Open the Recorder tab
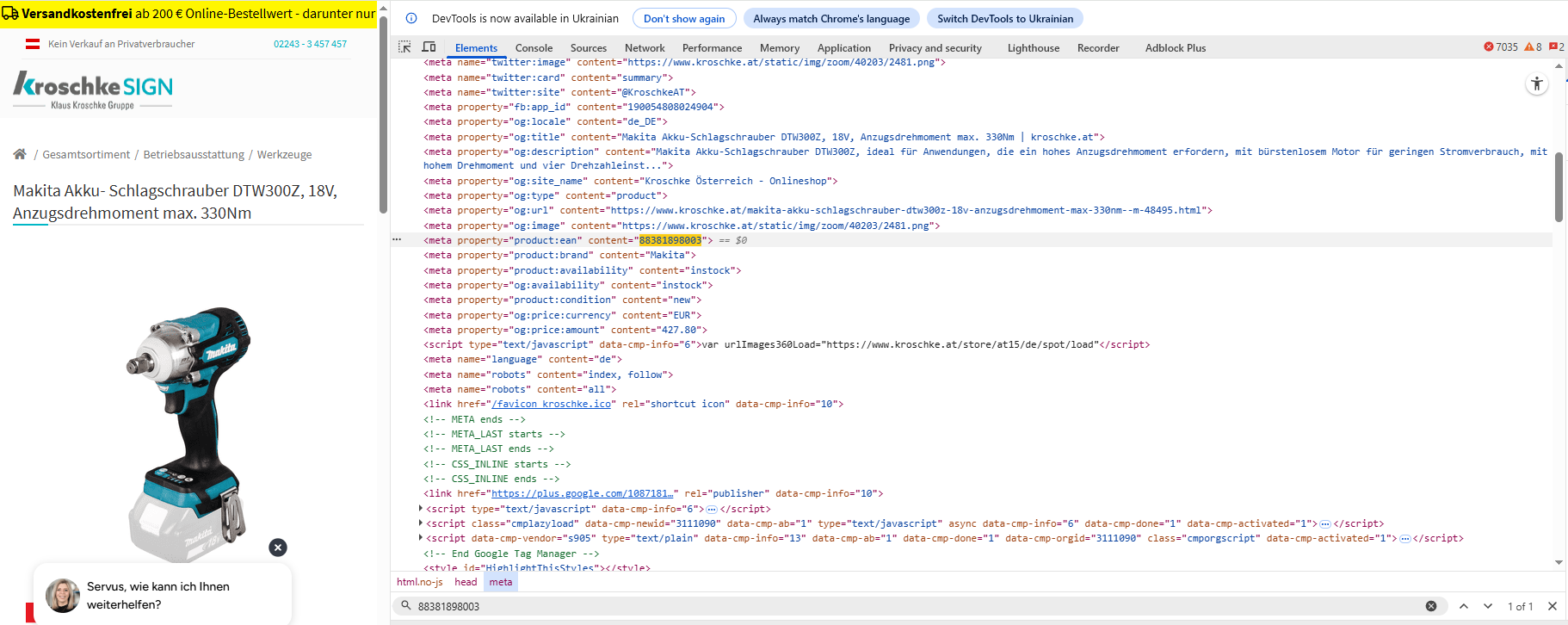This screenshot has height=625, width=1568. pos(1098,48)
